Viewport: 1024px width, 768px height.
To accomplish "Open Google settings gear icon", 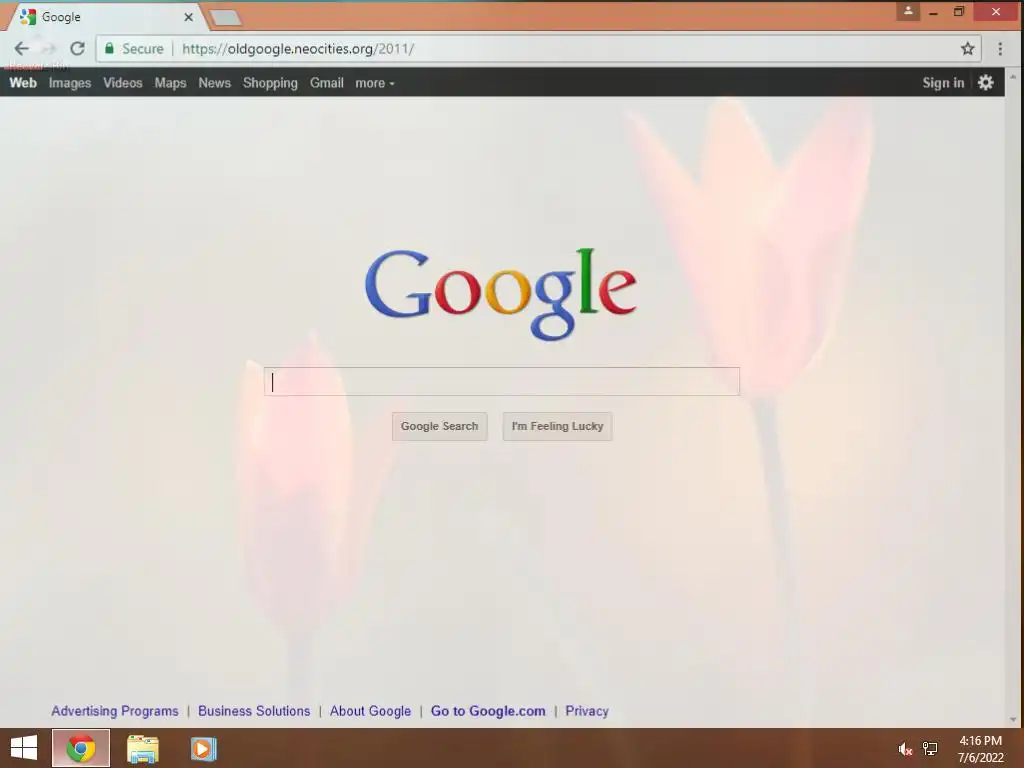I will [x=985, y=82].
